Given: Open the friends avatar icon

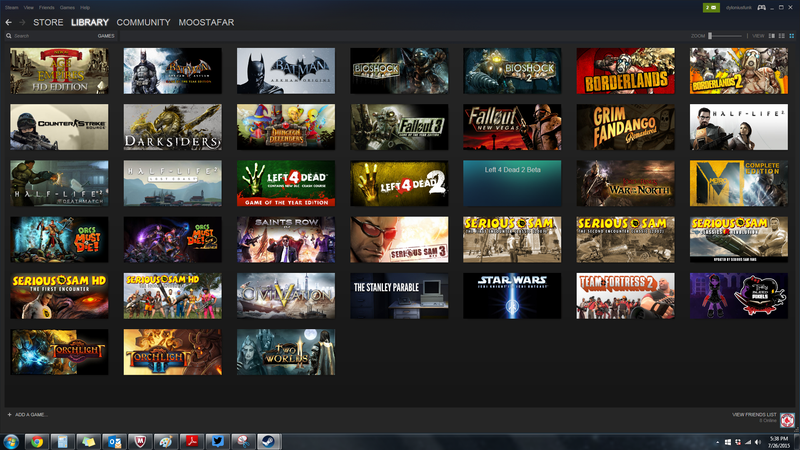Looking at the screenshot, I should (787, 420).
